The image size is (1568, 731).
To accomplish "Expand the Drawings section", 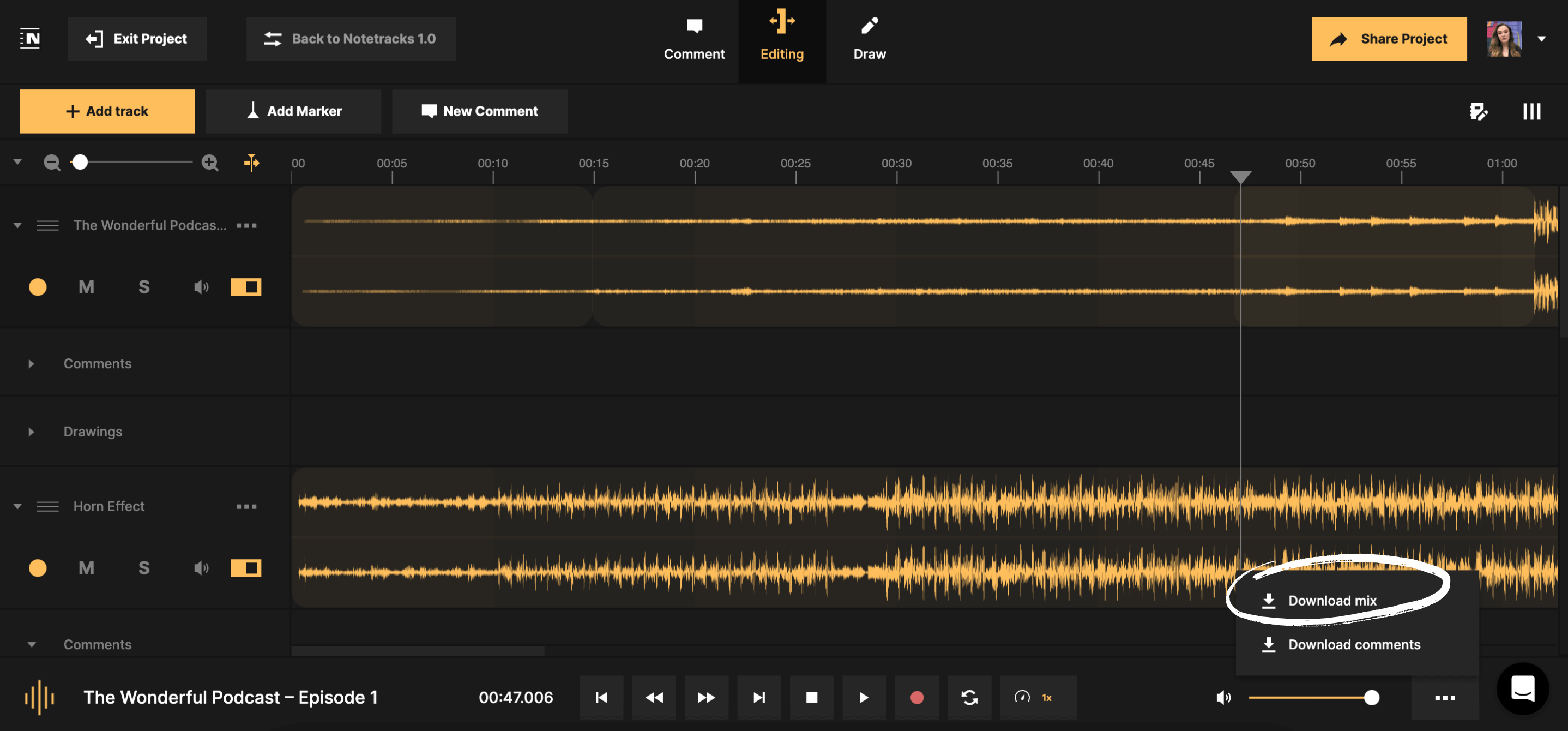I will [x=31, y=432].
